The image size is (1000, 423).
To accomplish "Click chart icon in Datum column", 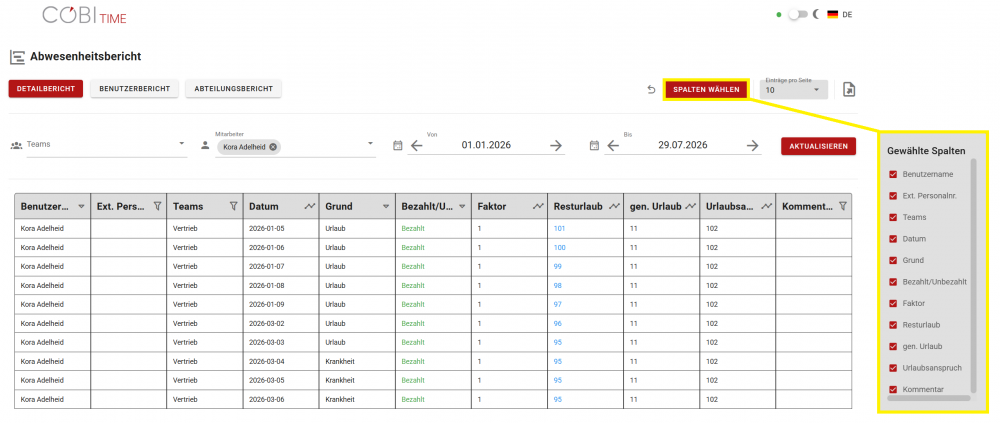I will 310,206.
